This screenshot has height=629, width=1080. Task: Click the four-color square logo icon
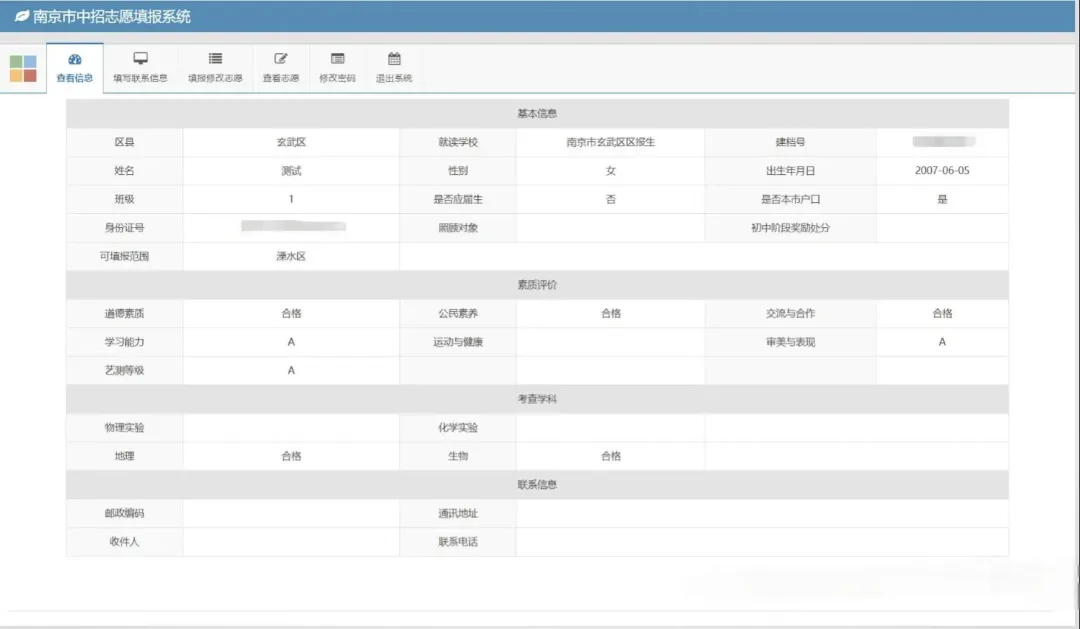click(23, 68)
